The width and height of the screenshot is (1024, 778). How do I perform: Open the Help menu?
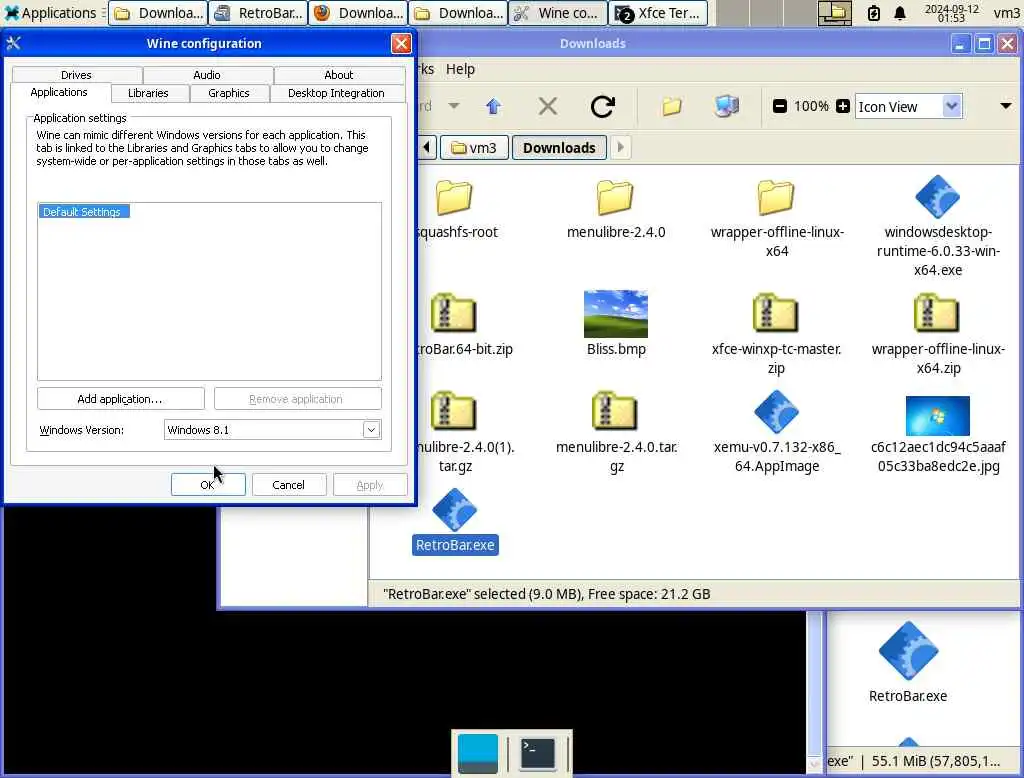[x=460, y=69]
